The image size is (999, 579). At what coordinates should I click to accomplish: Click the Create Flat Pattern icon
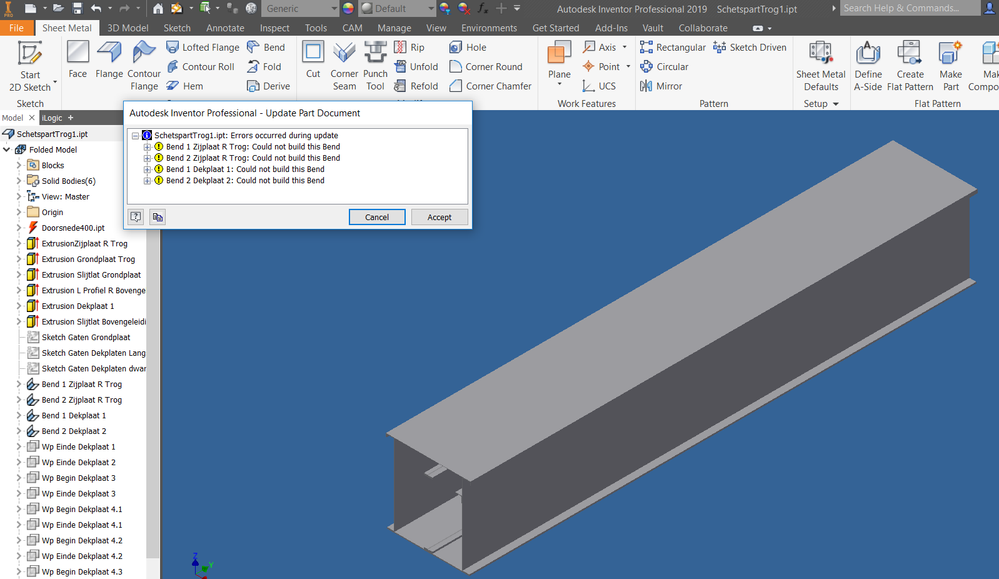[910, 66]
